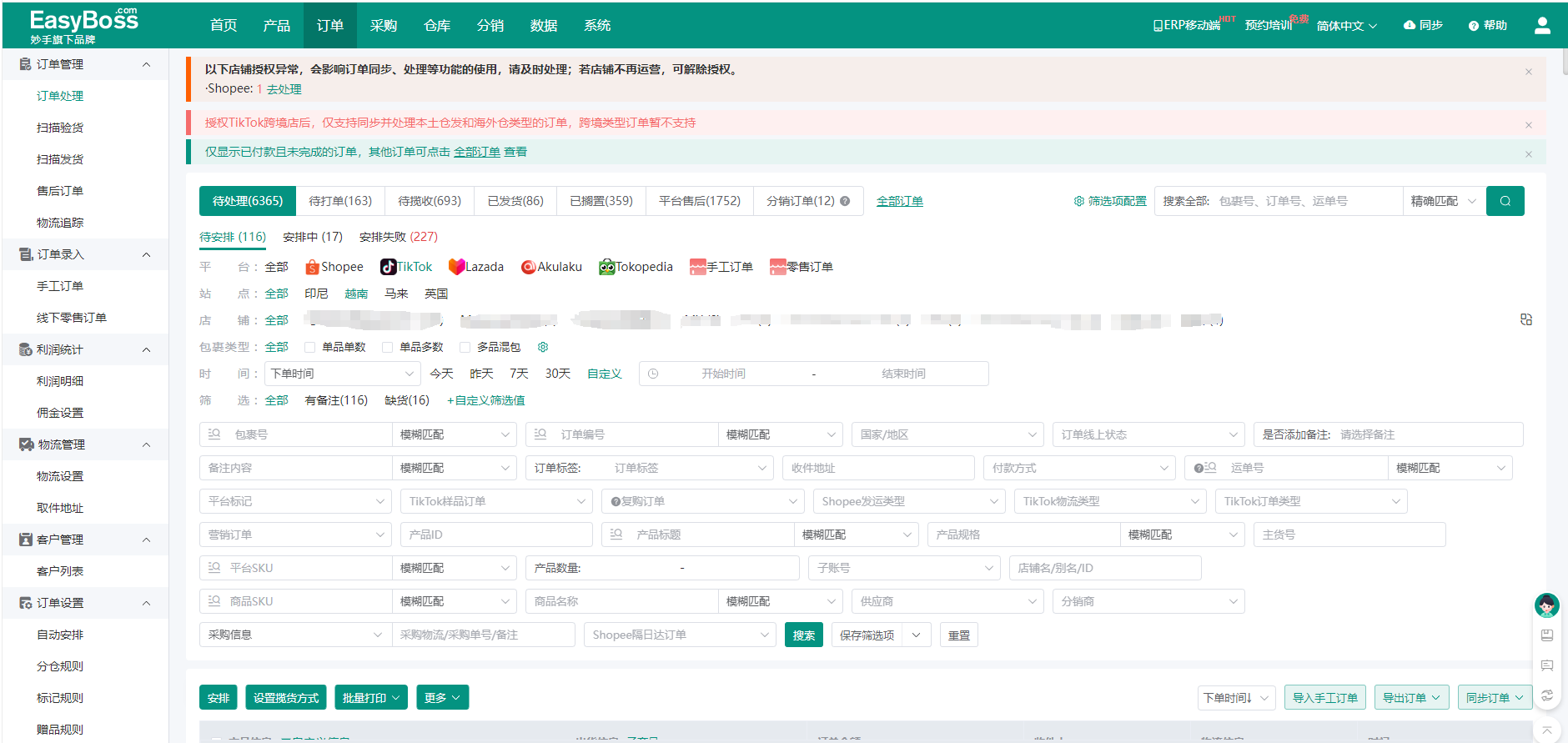Screen dimensions: 1568x743
Task: Select the 30天 time range
Action: pyautogui.click(x=558, y=374)
